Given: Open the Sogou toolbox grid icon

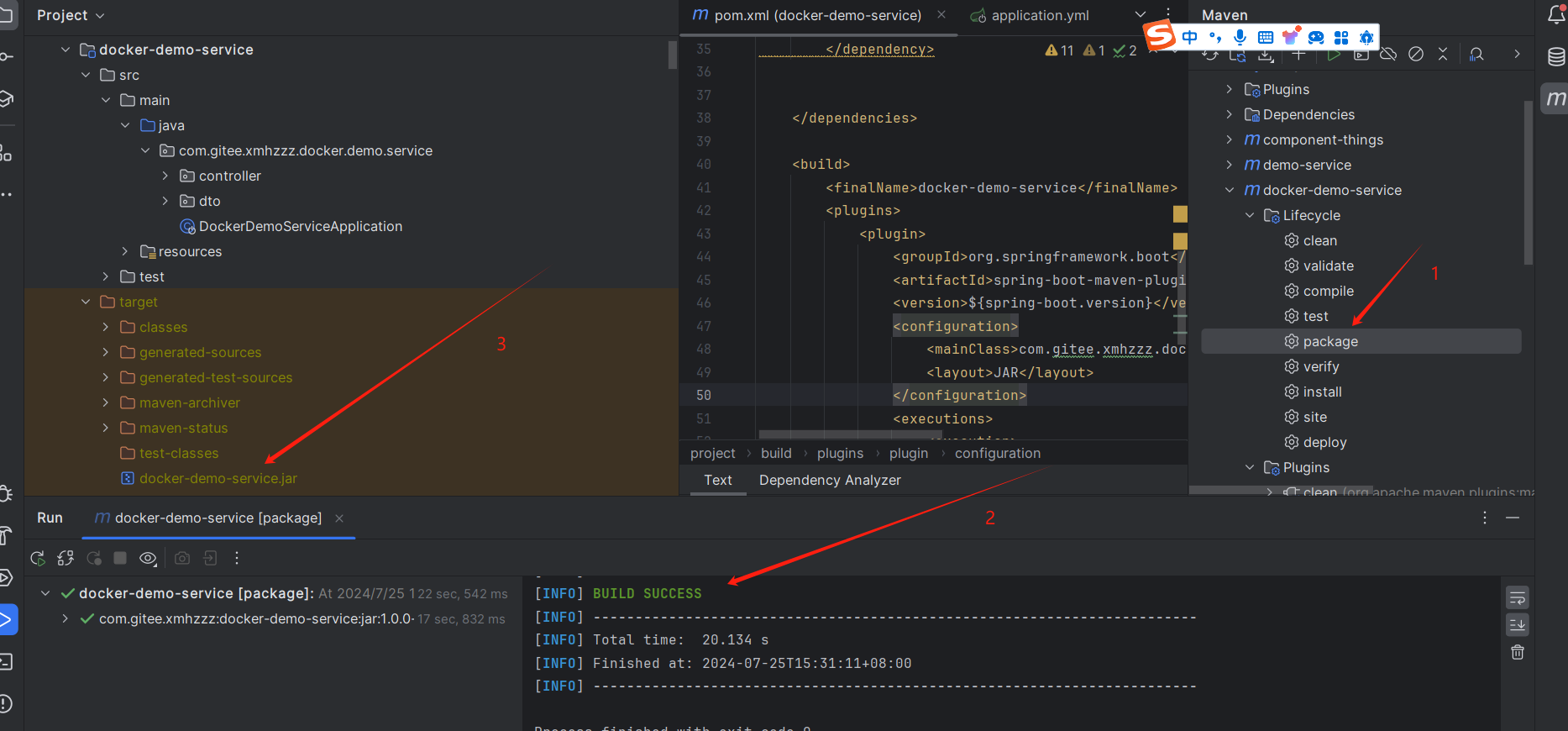Looking at the screenshot, I should (1341, 37).
